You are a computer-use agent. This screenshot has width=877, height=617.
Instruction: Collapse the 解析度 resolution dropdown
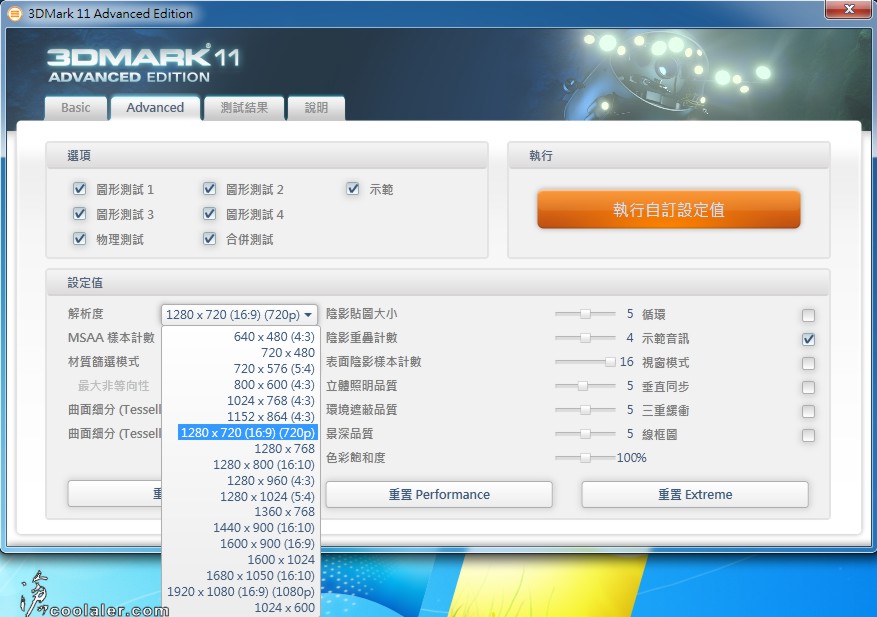(239, 314)
